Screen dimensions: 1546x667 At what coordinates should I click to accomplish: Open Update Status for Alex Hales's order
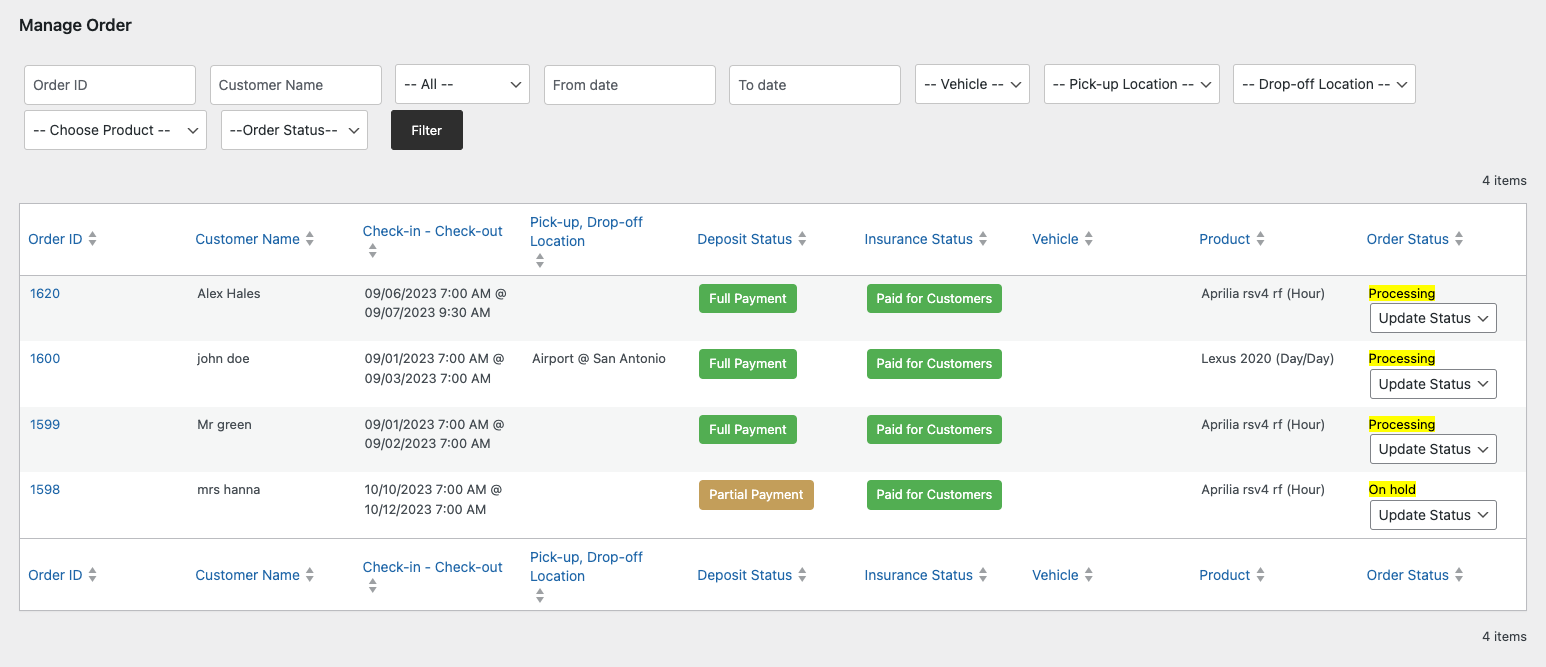coord(1432,318)
